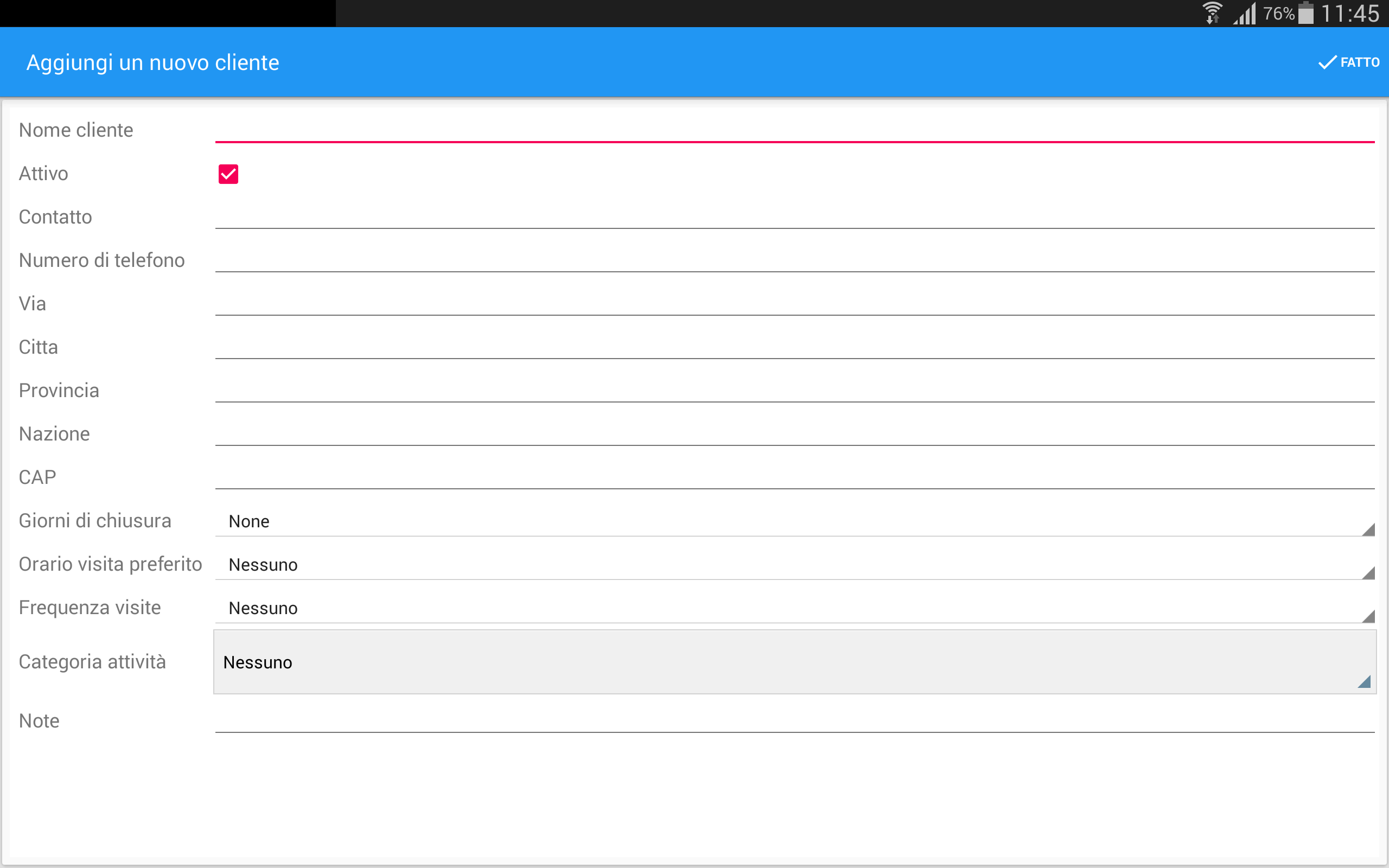
Task: Open the Frequenza visite dropdown
Action: pos(795,608)
